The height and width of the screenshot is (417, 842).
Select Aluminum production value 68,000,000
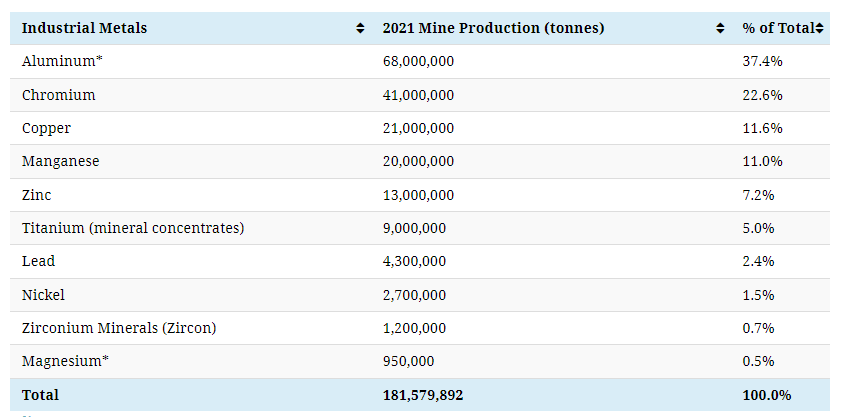point(418,61)
